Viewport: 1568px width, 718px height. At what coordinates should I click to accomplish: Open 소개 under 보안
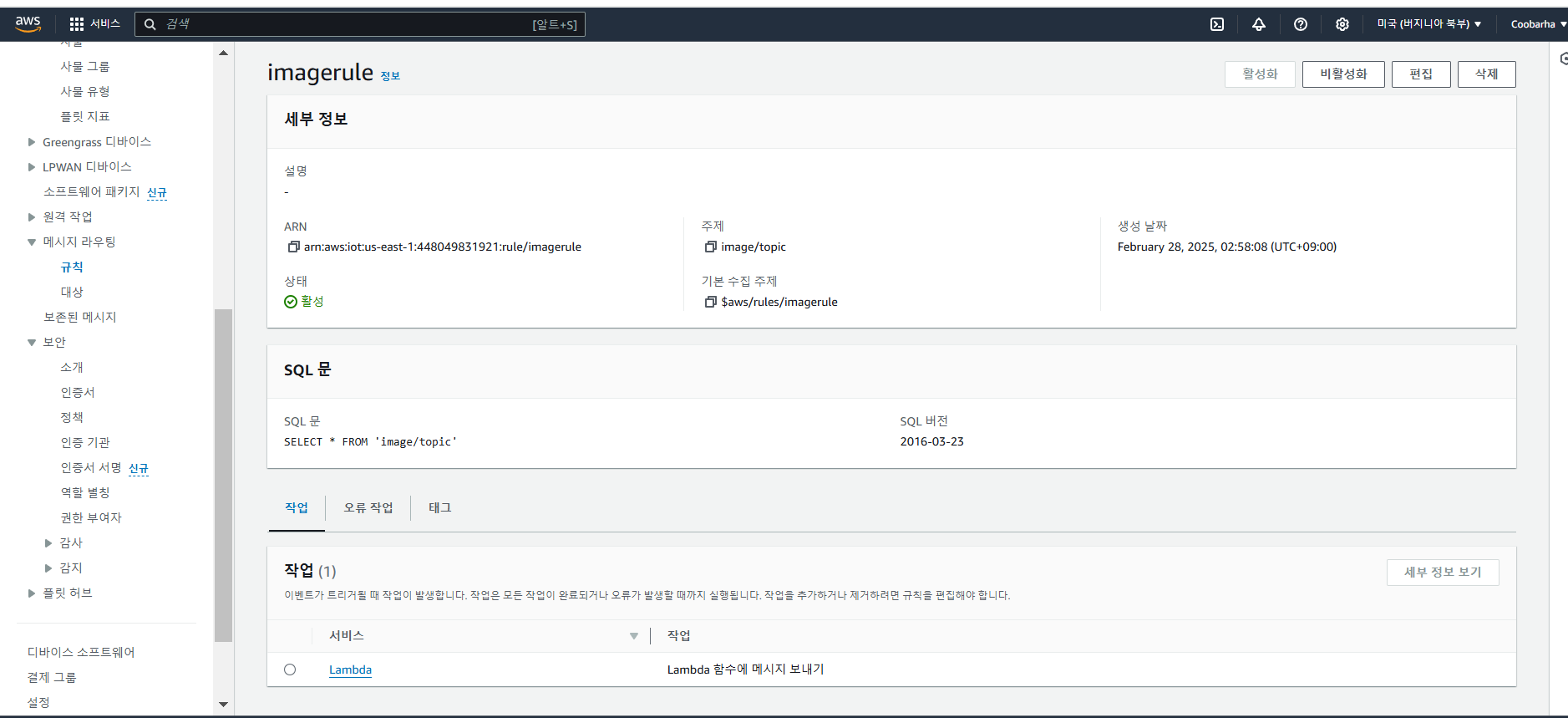click(72, 367)
